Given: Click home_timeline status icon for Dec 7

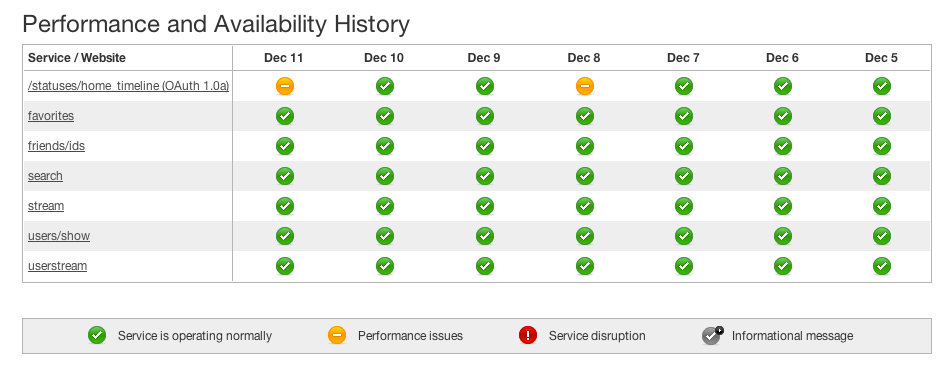Looking at the screenshot, I should coord(684,86).
